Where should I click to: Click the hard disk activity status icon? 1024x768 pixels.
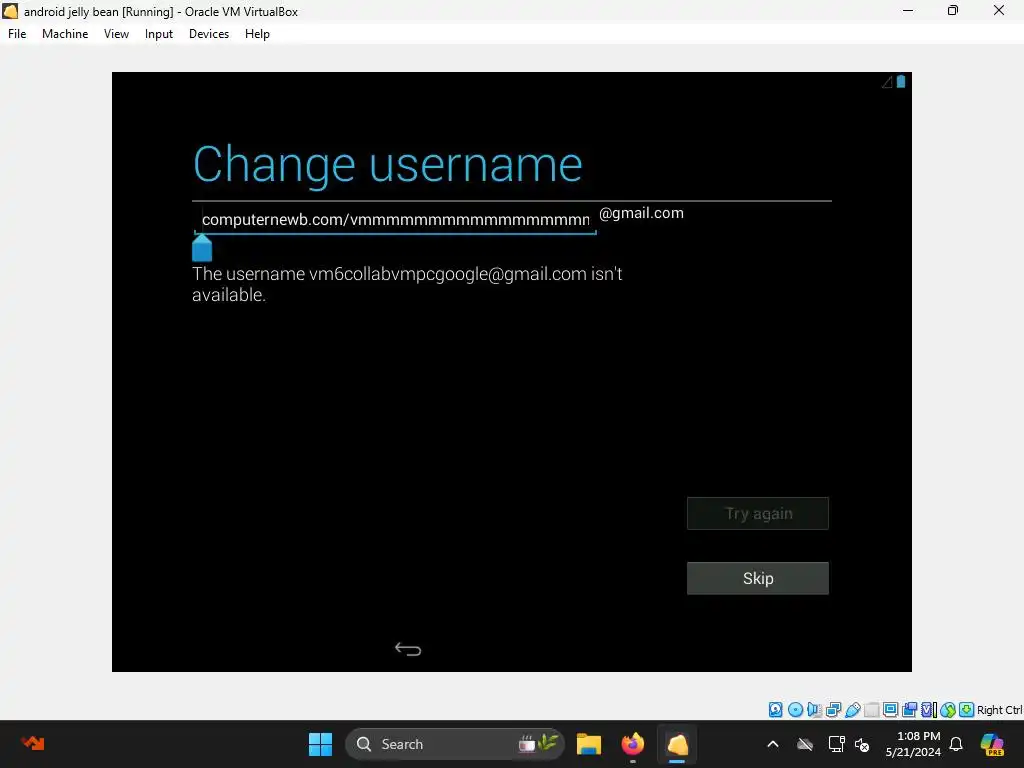click(x=776, y=710)
